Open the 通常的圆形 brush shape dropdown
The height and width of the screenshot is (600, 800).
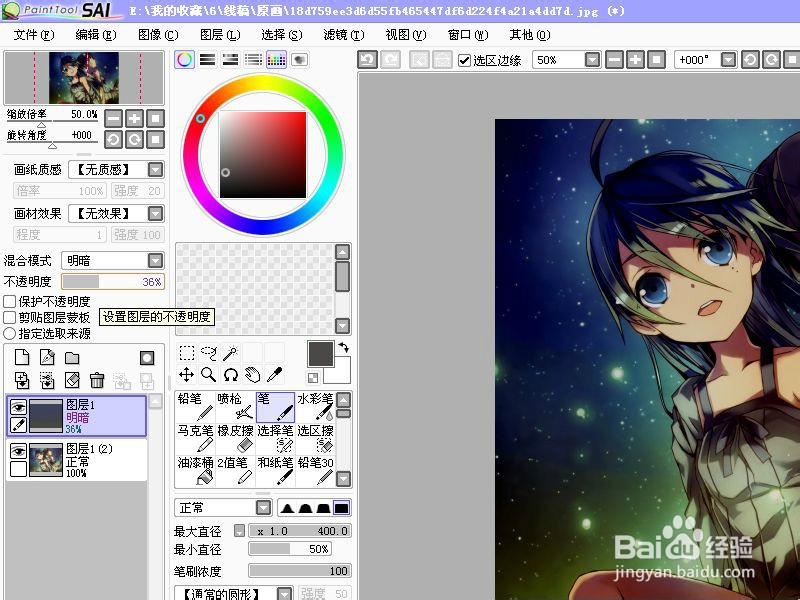(x=285, y=593)
